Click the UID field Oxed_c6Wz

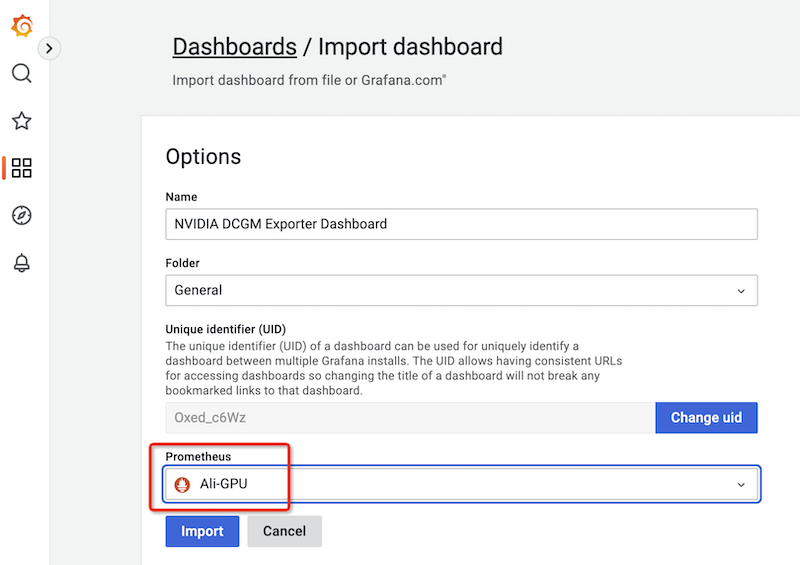(410, 417)
